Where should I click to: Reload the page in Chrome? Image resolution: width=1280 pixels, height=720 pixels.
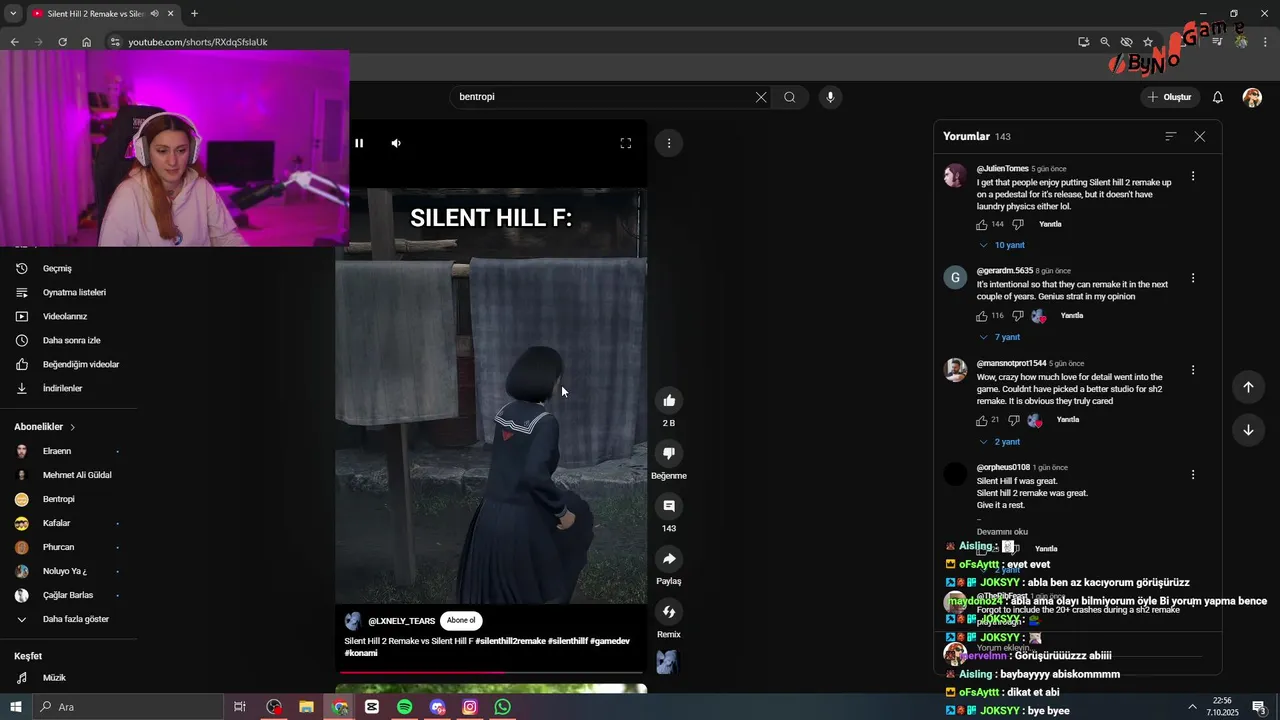click(62, 42)
